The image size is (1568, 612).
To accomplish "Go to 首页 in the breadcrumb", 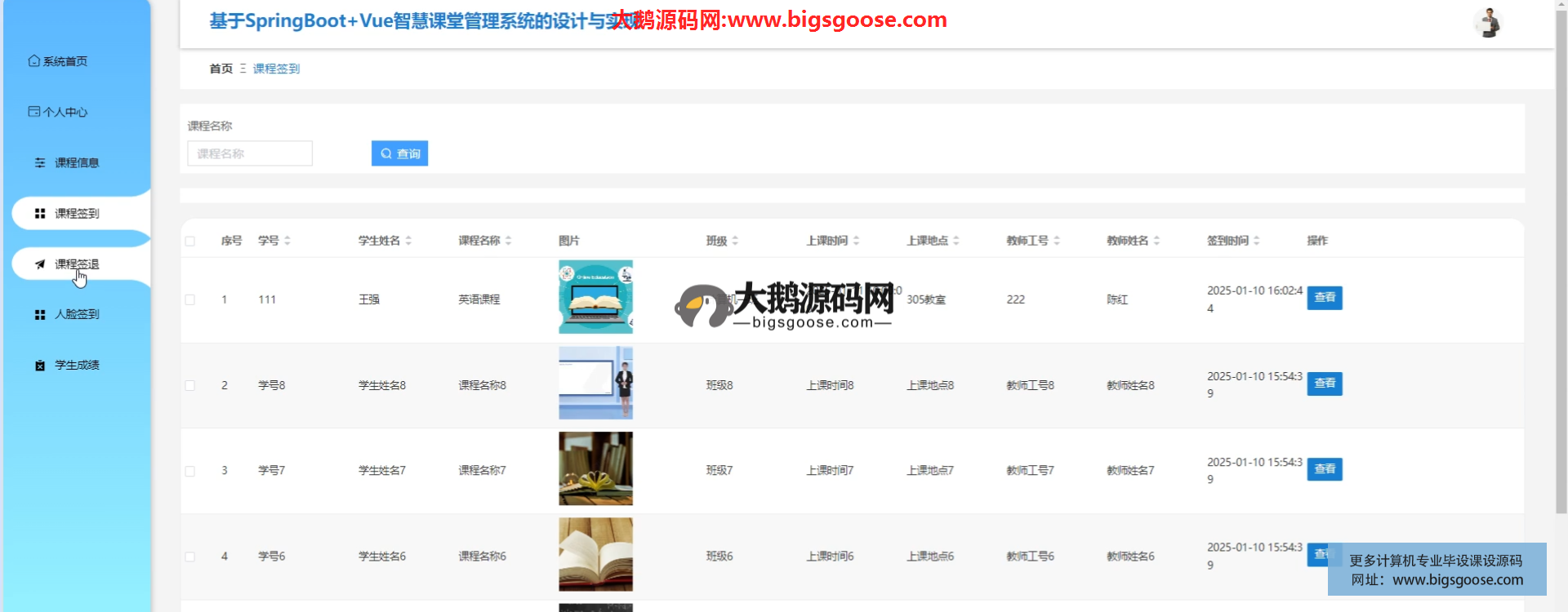I will coord(220,69).
